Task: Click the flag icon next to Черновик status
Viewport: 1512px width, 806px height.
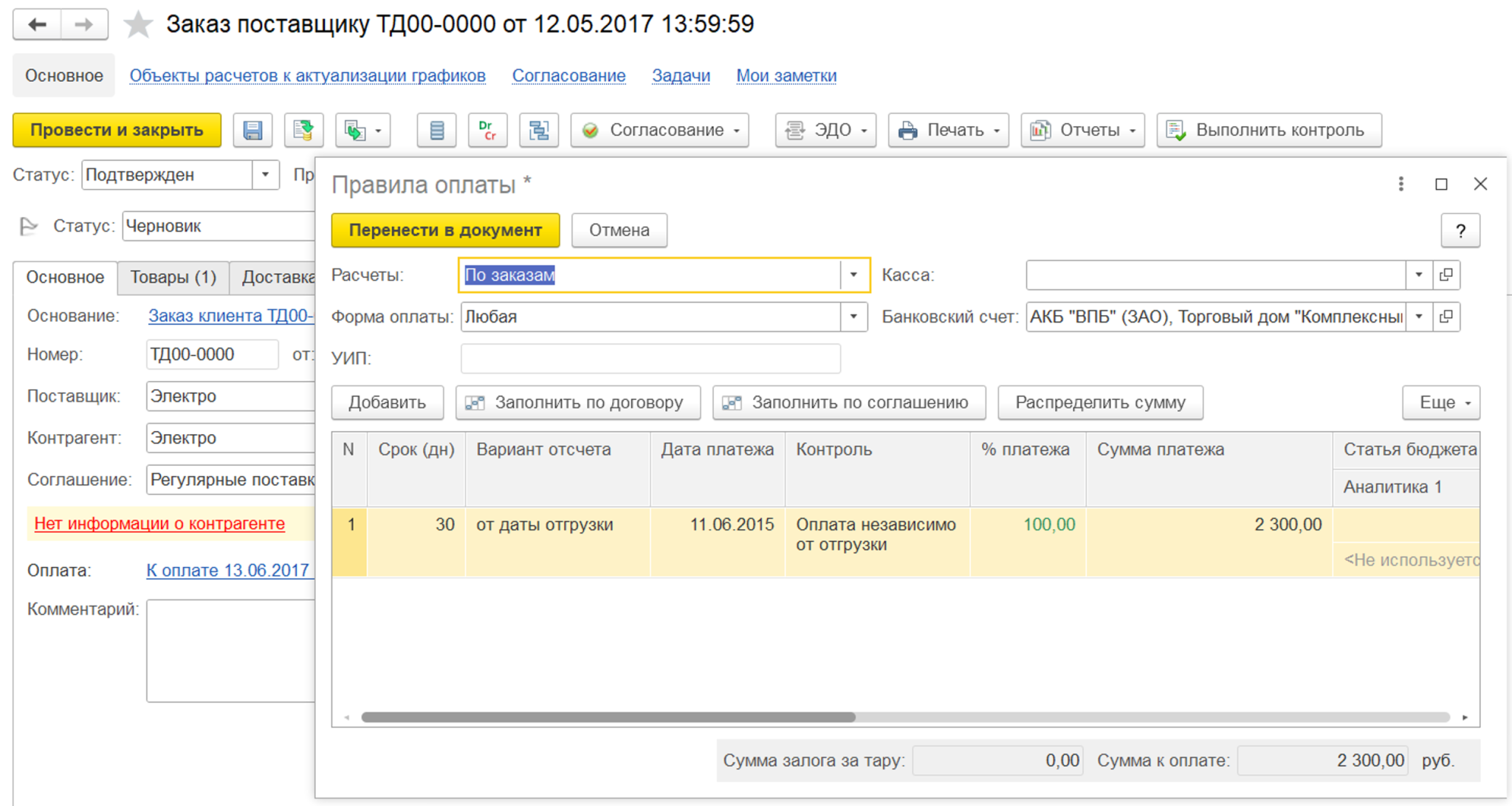Action: (28, 226)
